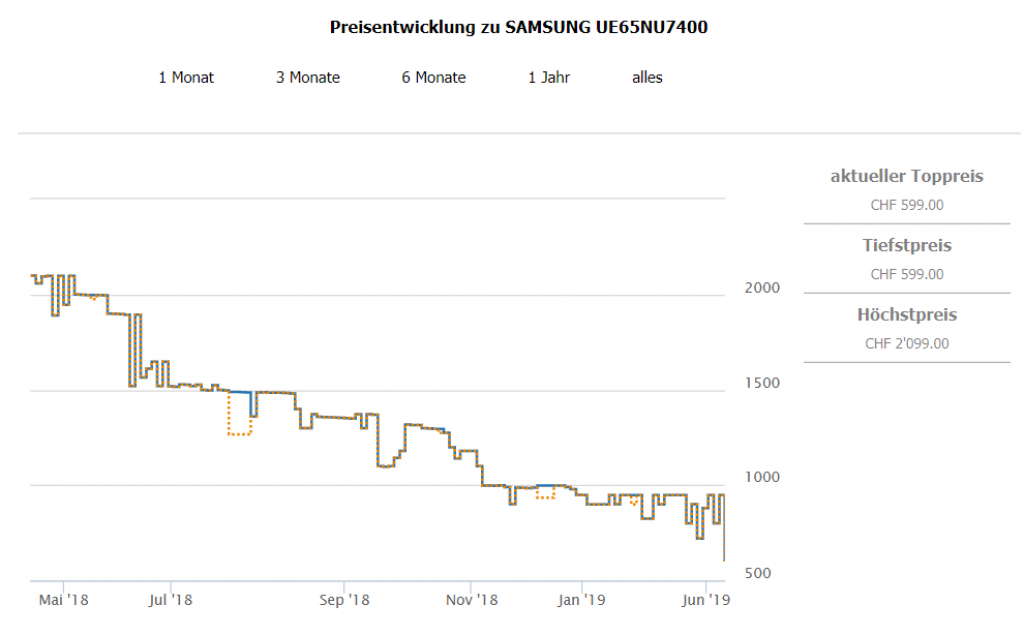Viewport: 1024px width, 635px height.
Task: Select the aktueller Toppreis heading
Action: coord(906,176)
